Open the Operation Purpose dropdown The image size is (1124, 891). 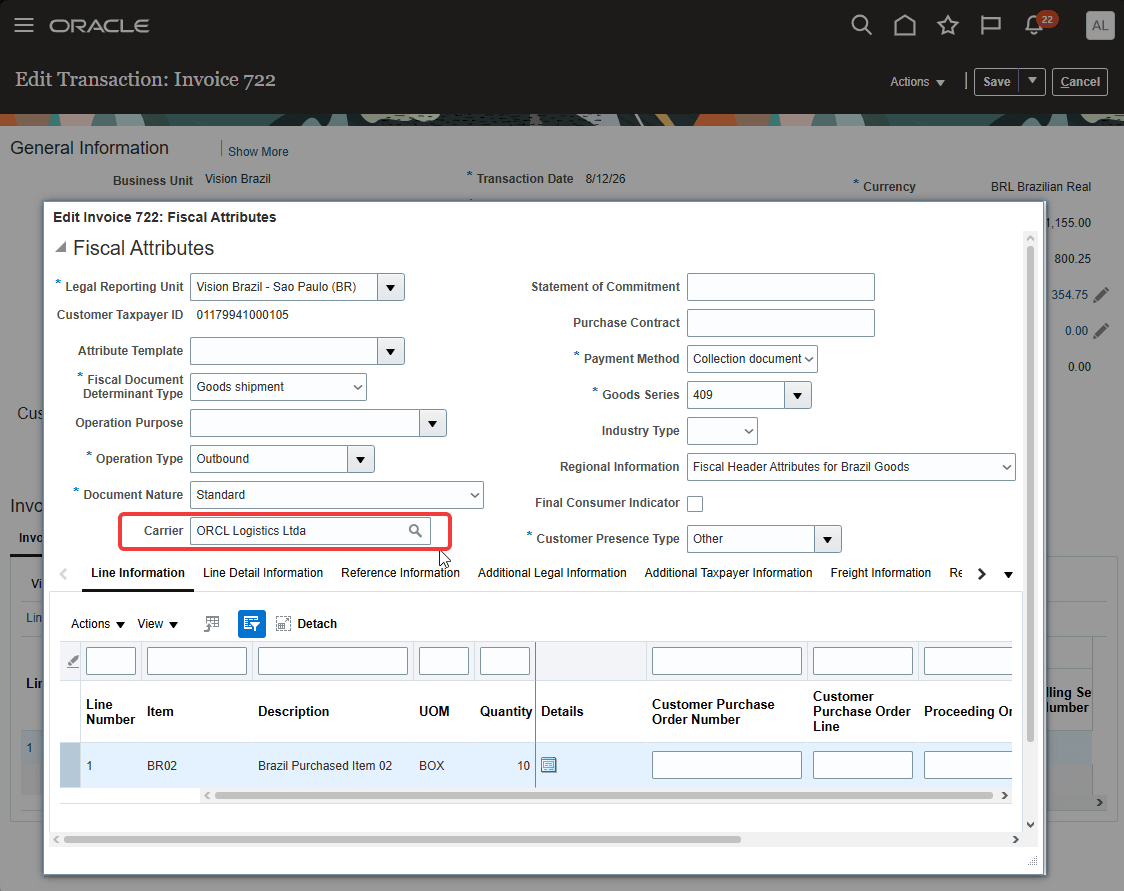click(432, 423)
